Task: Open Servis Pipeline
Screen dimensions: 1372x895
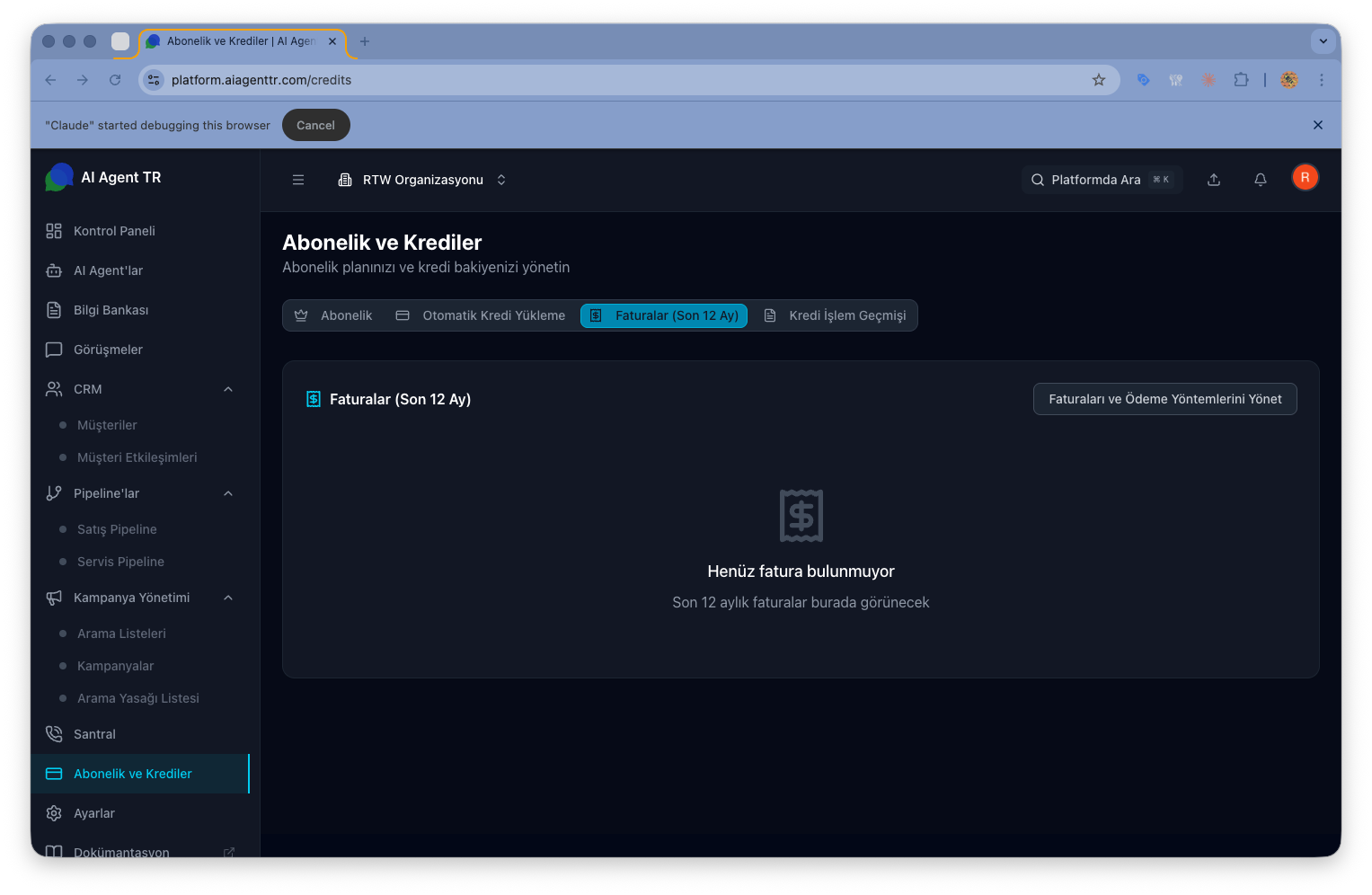Action: click(x=120, y=562)
